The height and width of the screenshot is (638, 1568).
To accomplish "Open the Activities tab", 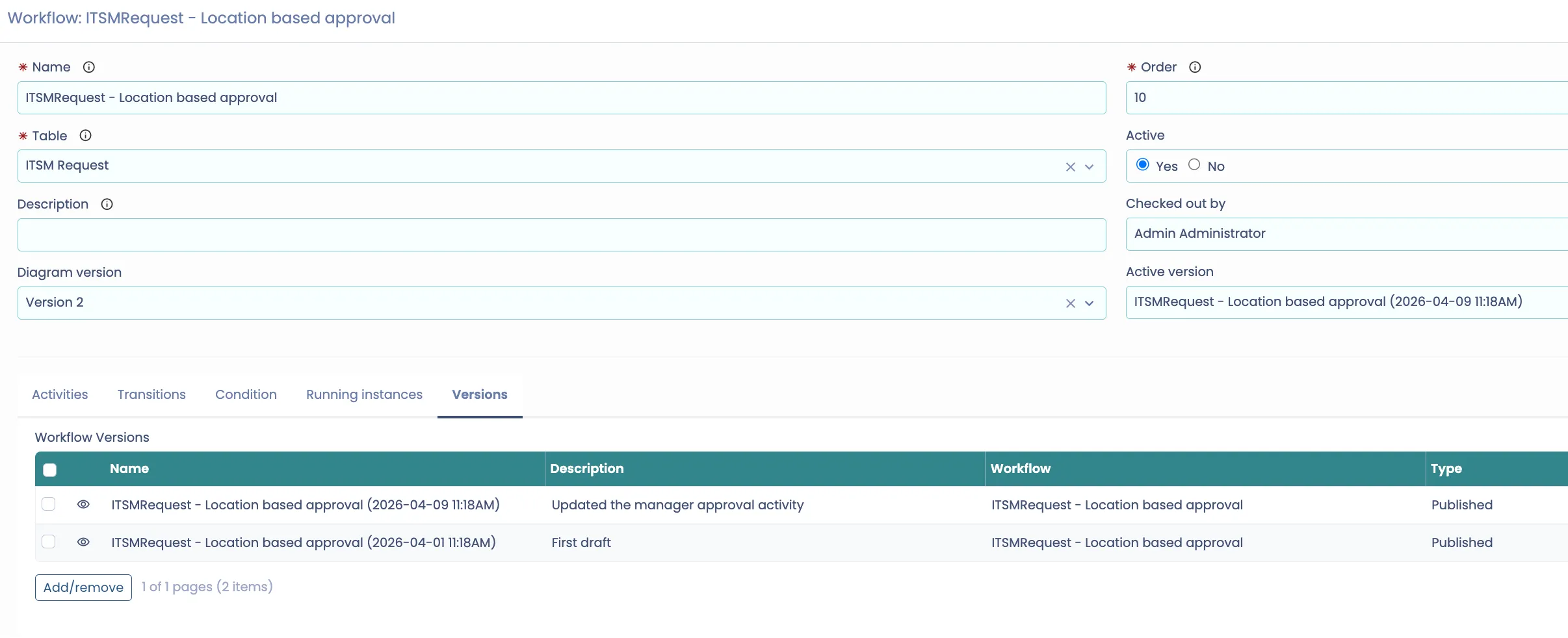I will click(60, 394).
